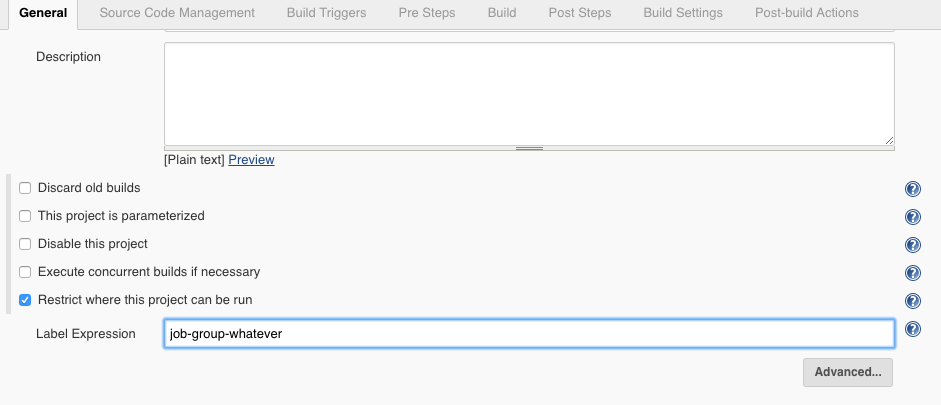The height and width of the screenshot is (405, 941).
Task: Tick the Disable this project checkbox
Action: point(26,244)
